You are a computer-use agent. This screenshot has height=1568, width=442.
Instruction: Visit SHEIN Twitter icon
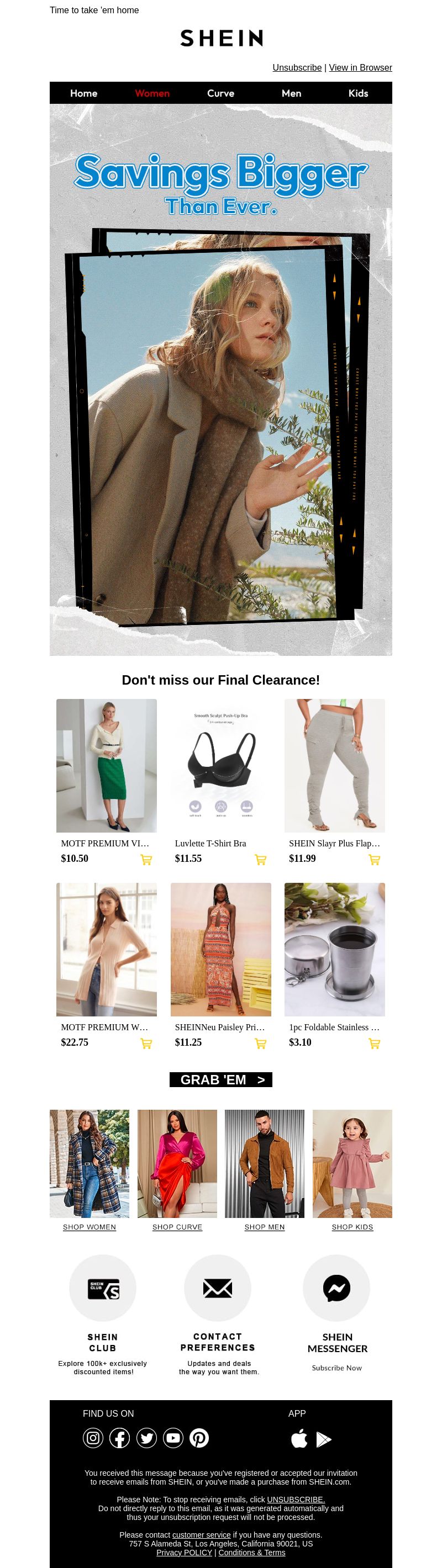click(x=146, y=1438)
